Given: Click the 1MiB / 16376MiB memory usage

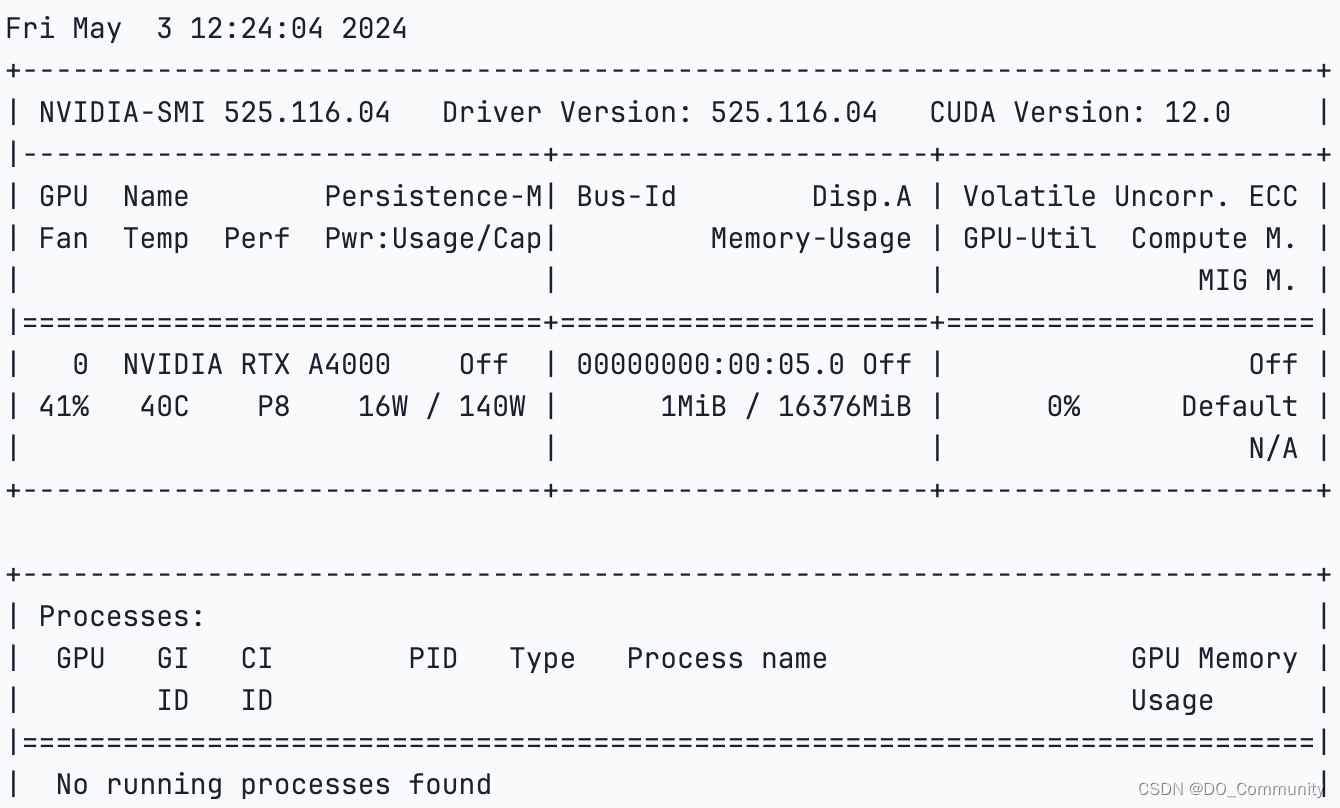Looking at the screenshot, I should [x=786, y=406].
